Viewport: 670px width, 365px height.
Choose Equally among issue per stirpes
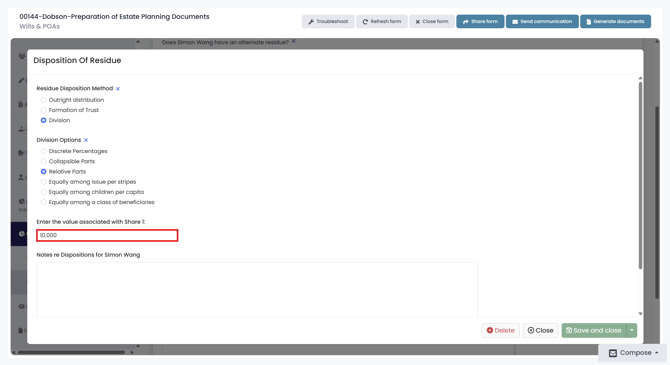click(x=44, y=182)
